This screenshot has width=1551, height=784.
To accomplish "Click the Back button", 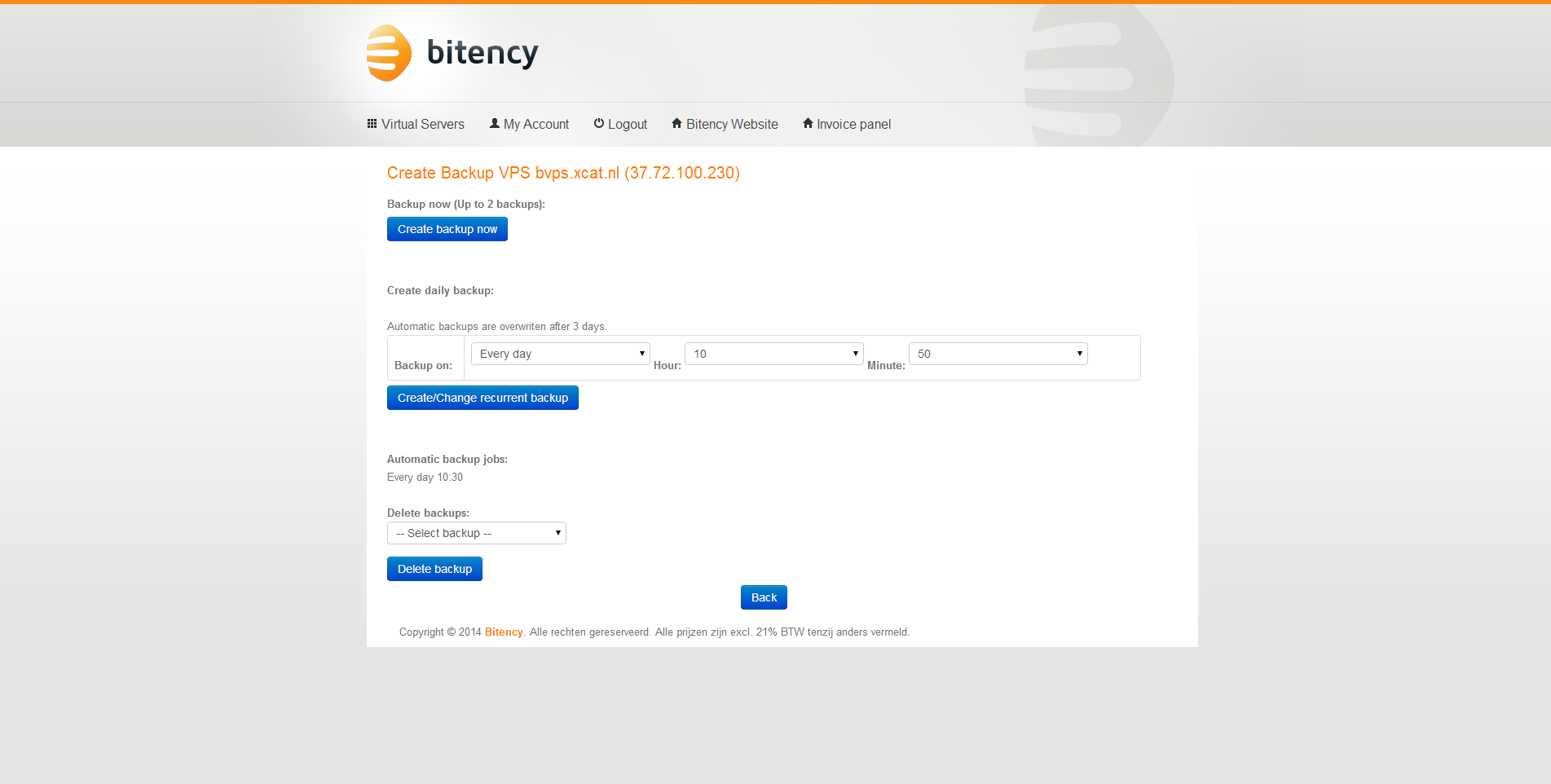I will click(x=764, y=597).
